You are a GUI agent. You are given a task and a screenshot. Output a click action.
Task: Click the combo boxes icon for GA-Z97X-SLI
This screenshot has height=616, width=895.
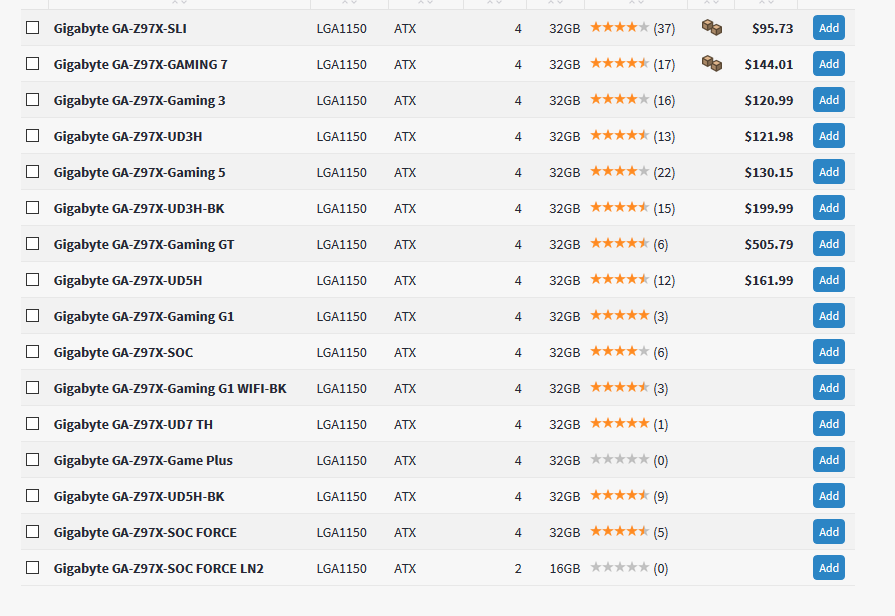click(x=712, y=27)
